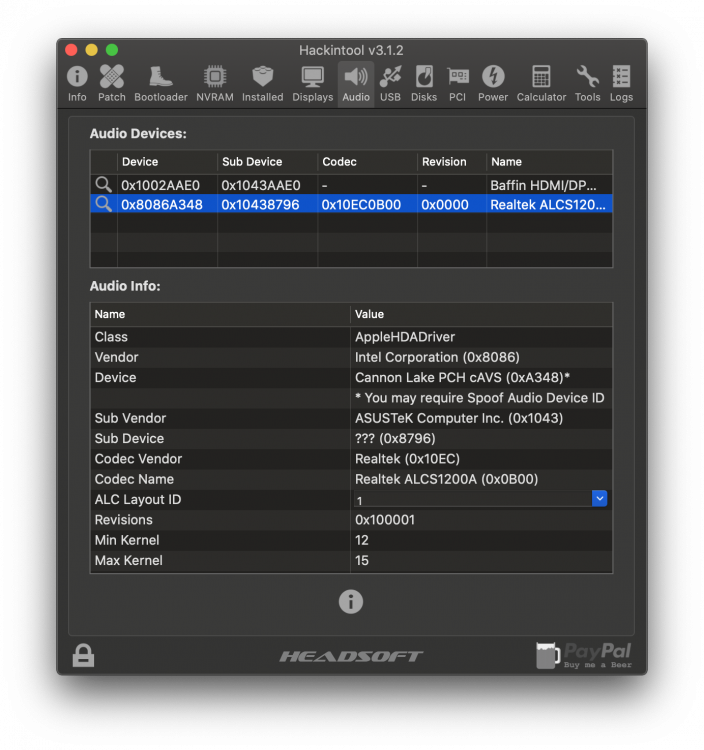Click the Intel Corporation (0x8086) value

pyautogui.click(x=437, y=357)
